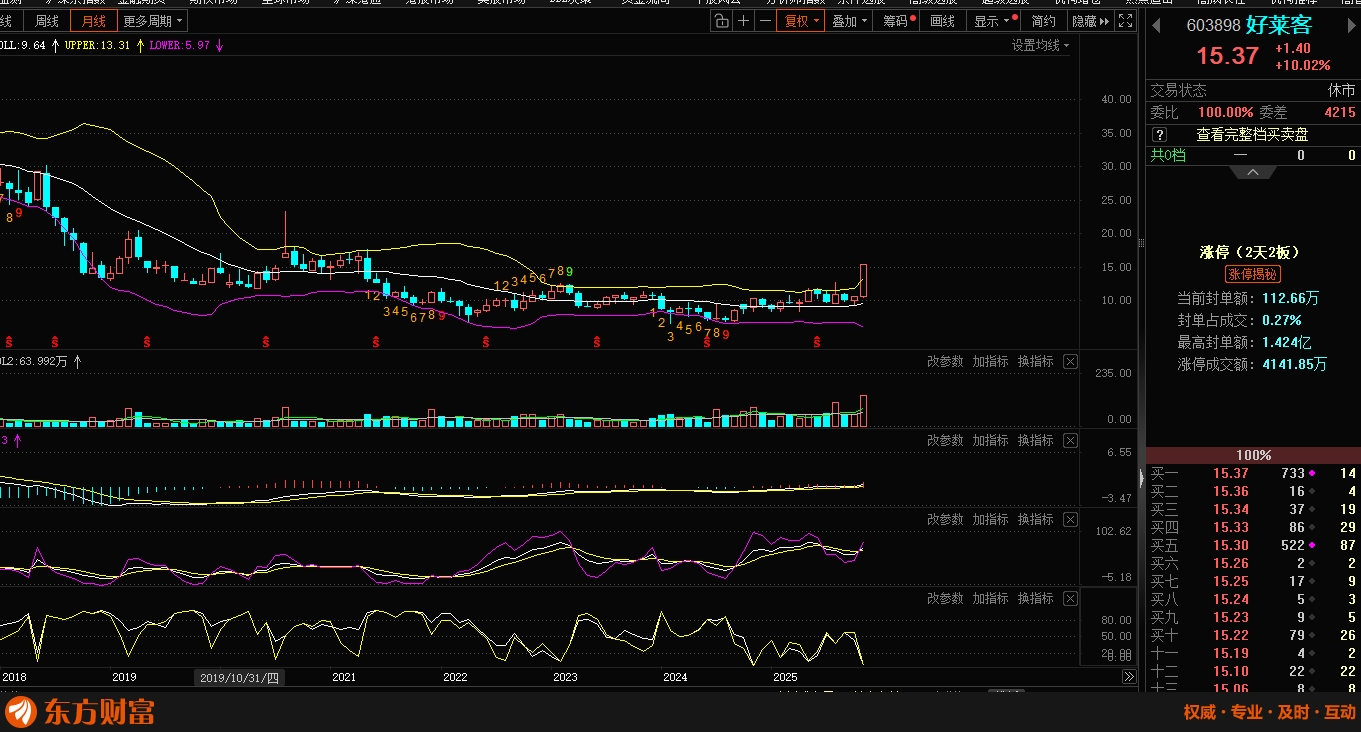Click 换指标 in the MACD panel
This screenshot has width=1361, height=732.
click(x=1035, y=440)
